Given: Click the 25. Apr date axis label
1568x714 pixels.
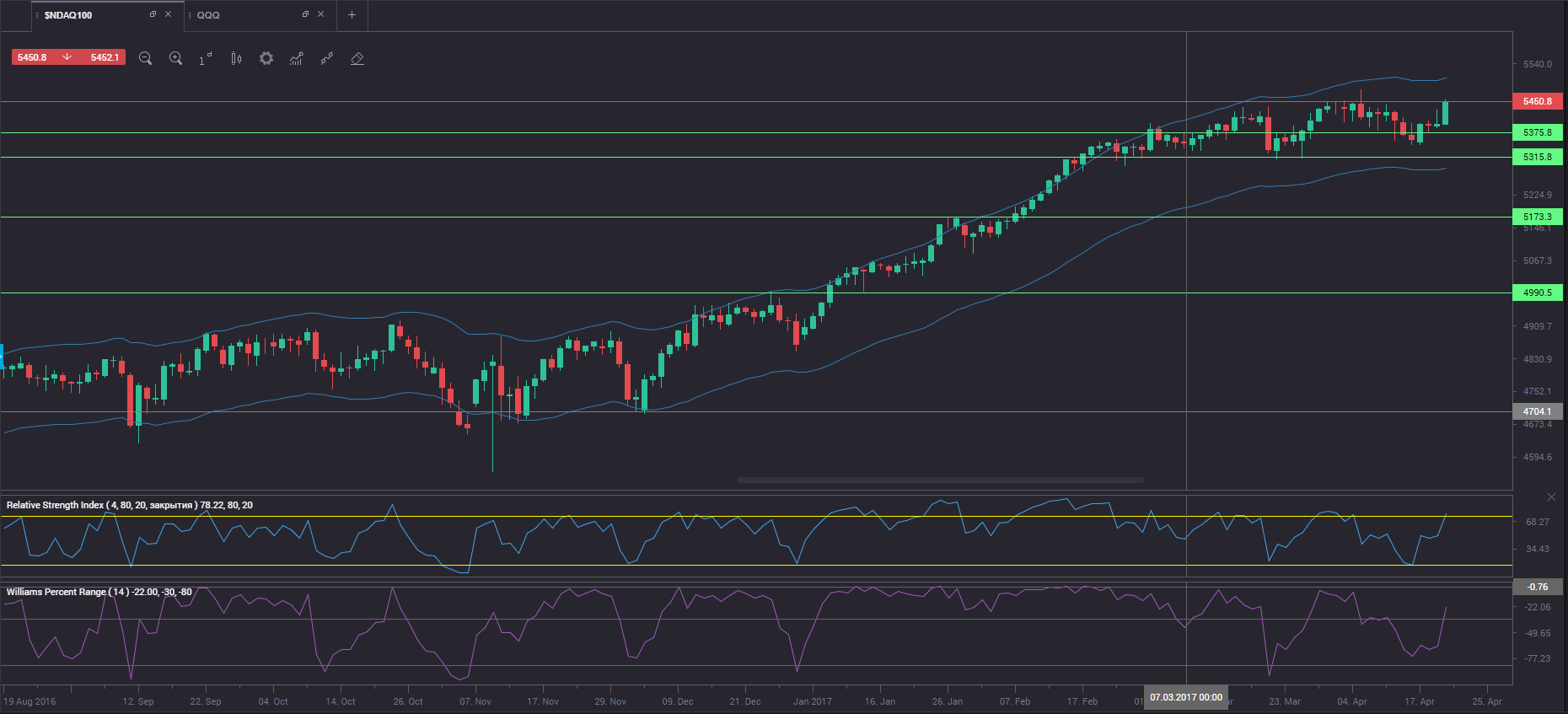Looking at the screenshot, I should click(x=1487, y=701).
